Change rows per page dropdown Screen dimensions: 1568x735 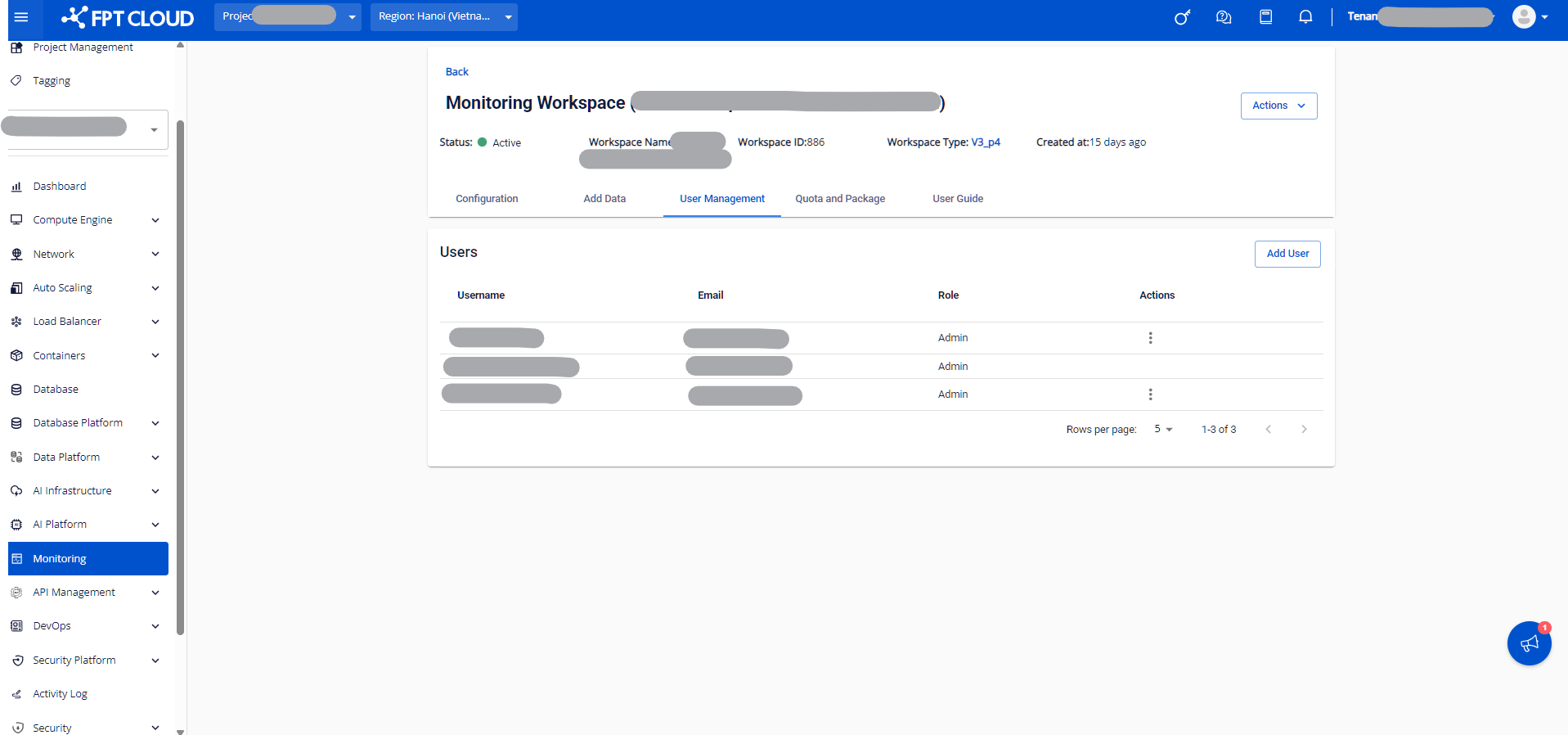coord(1163,430)
